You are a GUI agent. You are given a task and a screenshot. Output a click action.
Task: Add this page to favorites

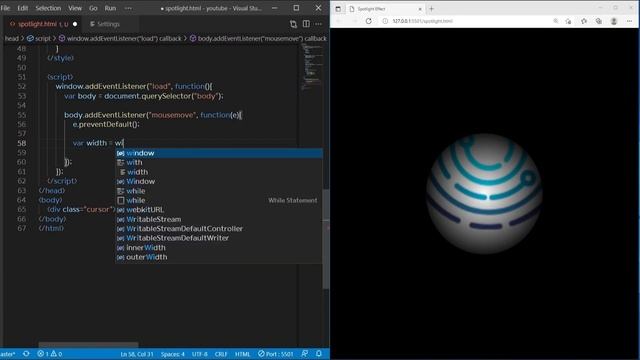click(x=568, y=21)
